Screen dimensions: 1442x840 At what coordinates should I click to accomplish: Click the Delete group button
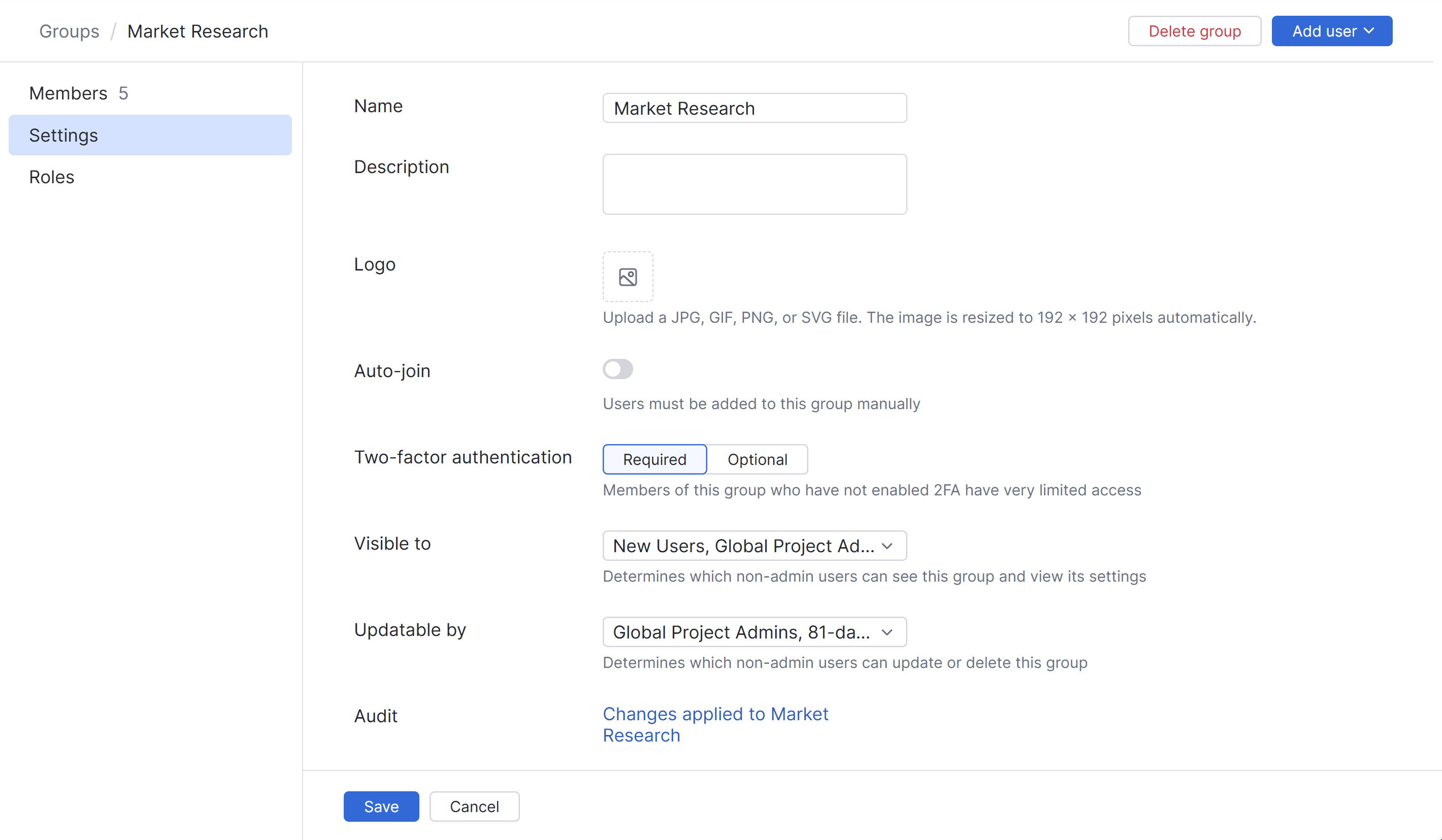point(1194,31)
